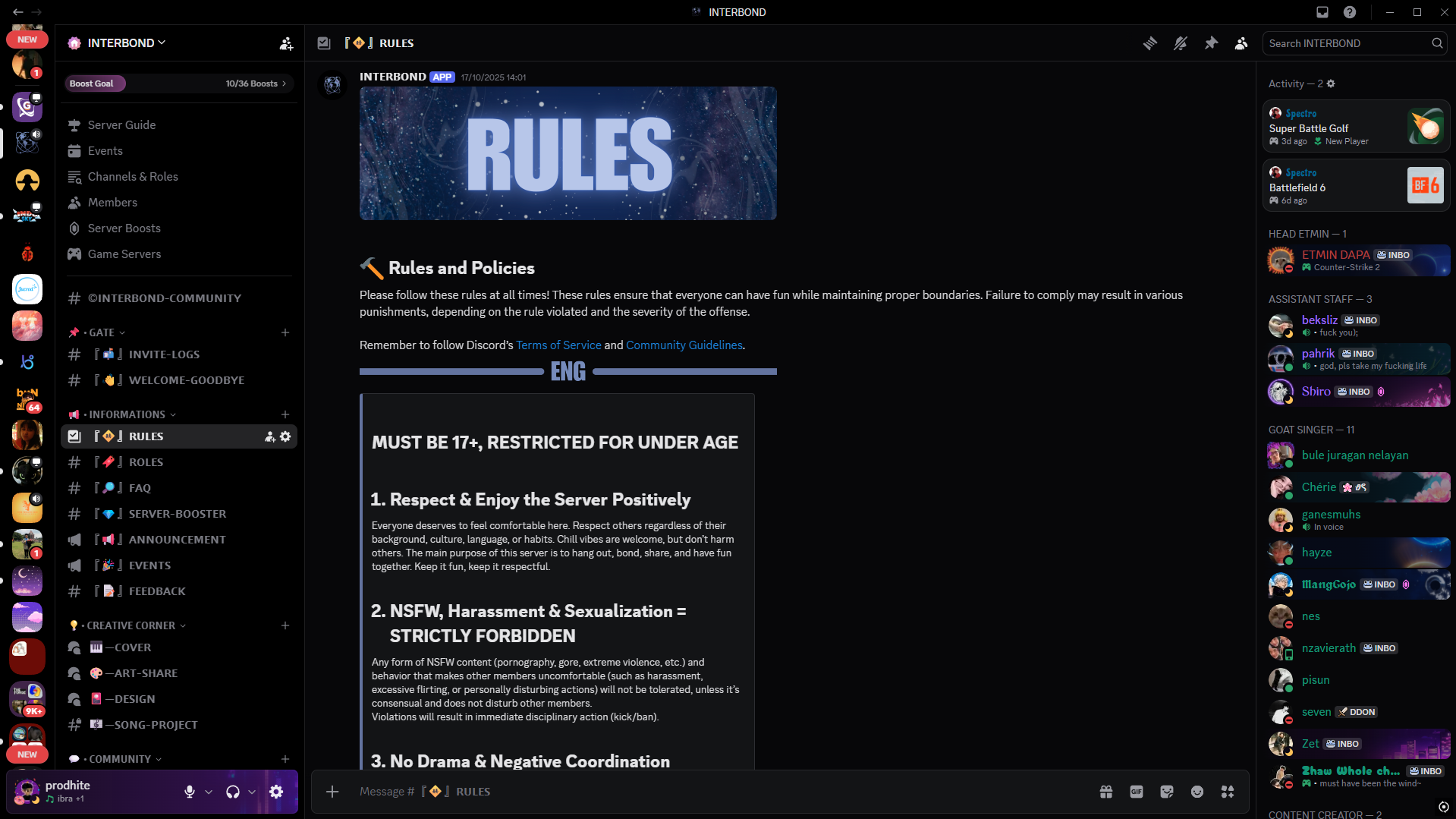Open the ANNOUNCEMENT channel

179,540
